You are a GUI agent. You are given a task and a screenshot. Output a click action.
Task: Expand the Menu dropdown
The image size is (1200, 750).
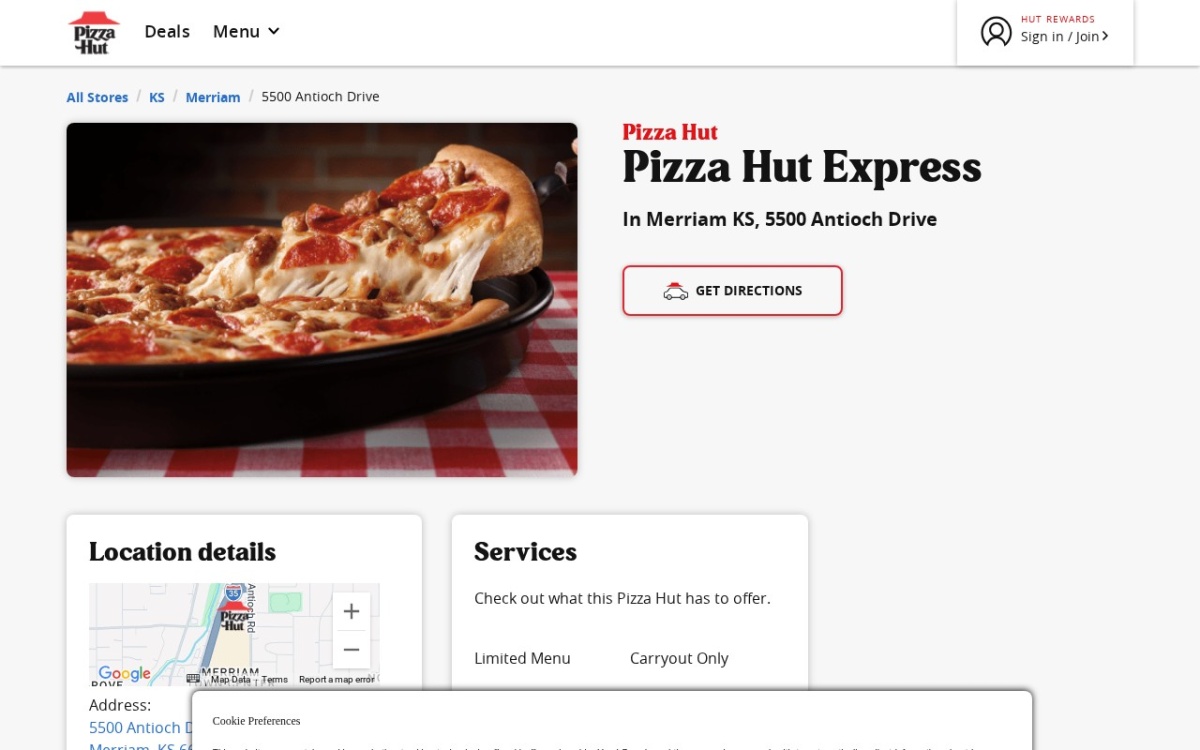click(246, 32)
